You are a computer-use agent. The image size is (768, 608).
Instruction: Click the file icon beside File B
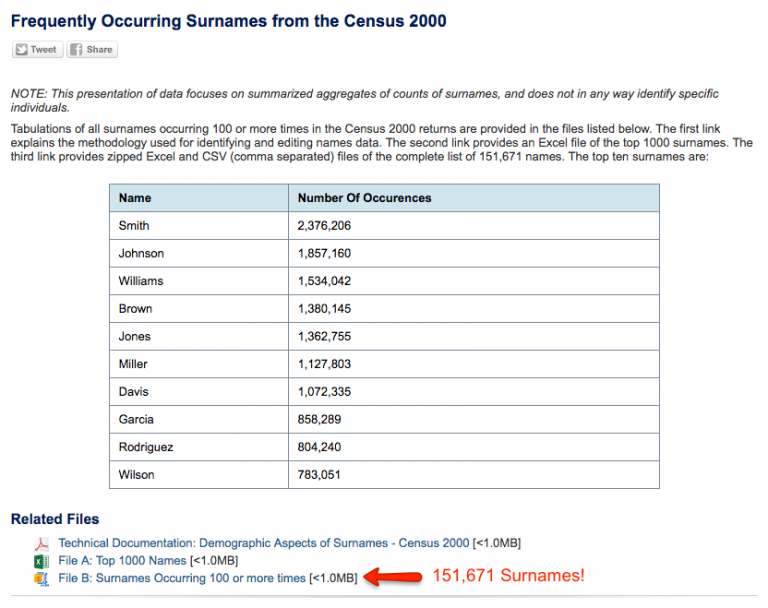coord(42,578)
